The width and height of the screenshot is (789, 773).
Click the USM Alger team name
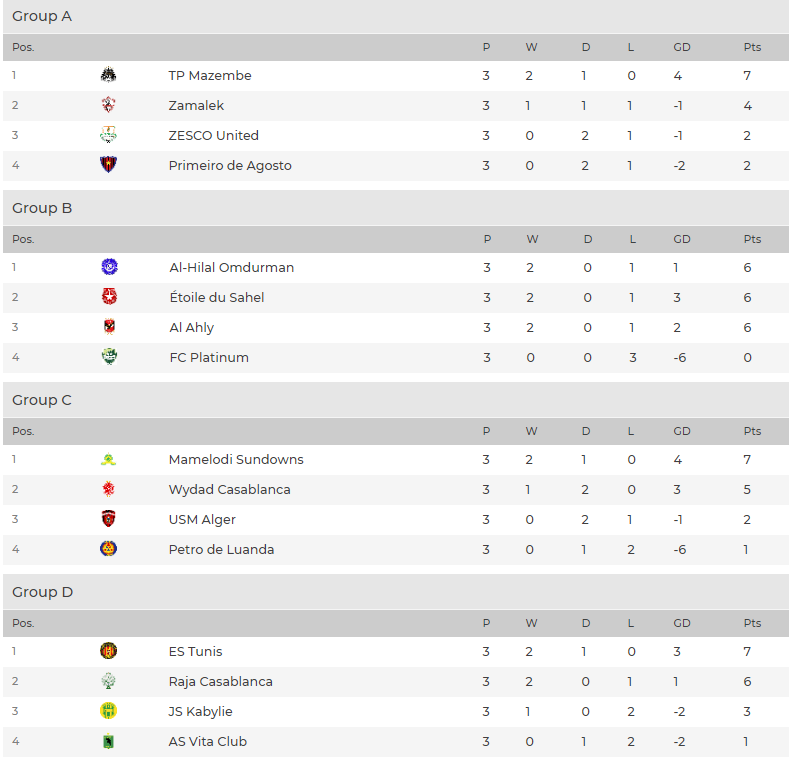point(202,519)
